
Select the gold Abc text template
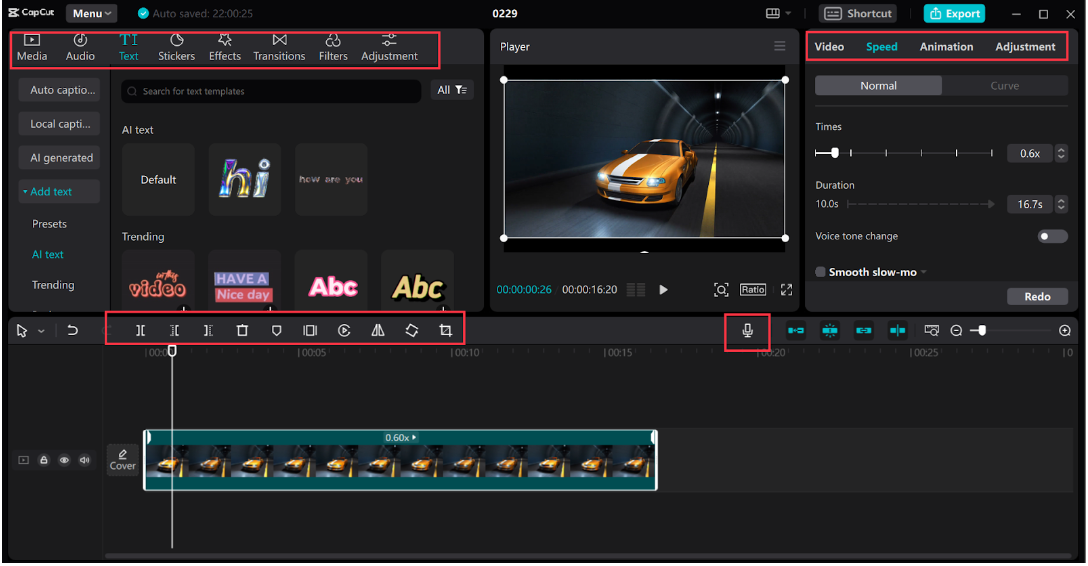point(417,282)
